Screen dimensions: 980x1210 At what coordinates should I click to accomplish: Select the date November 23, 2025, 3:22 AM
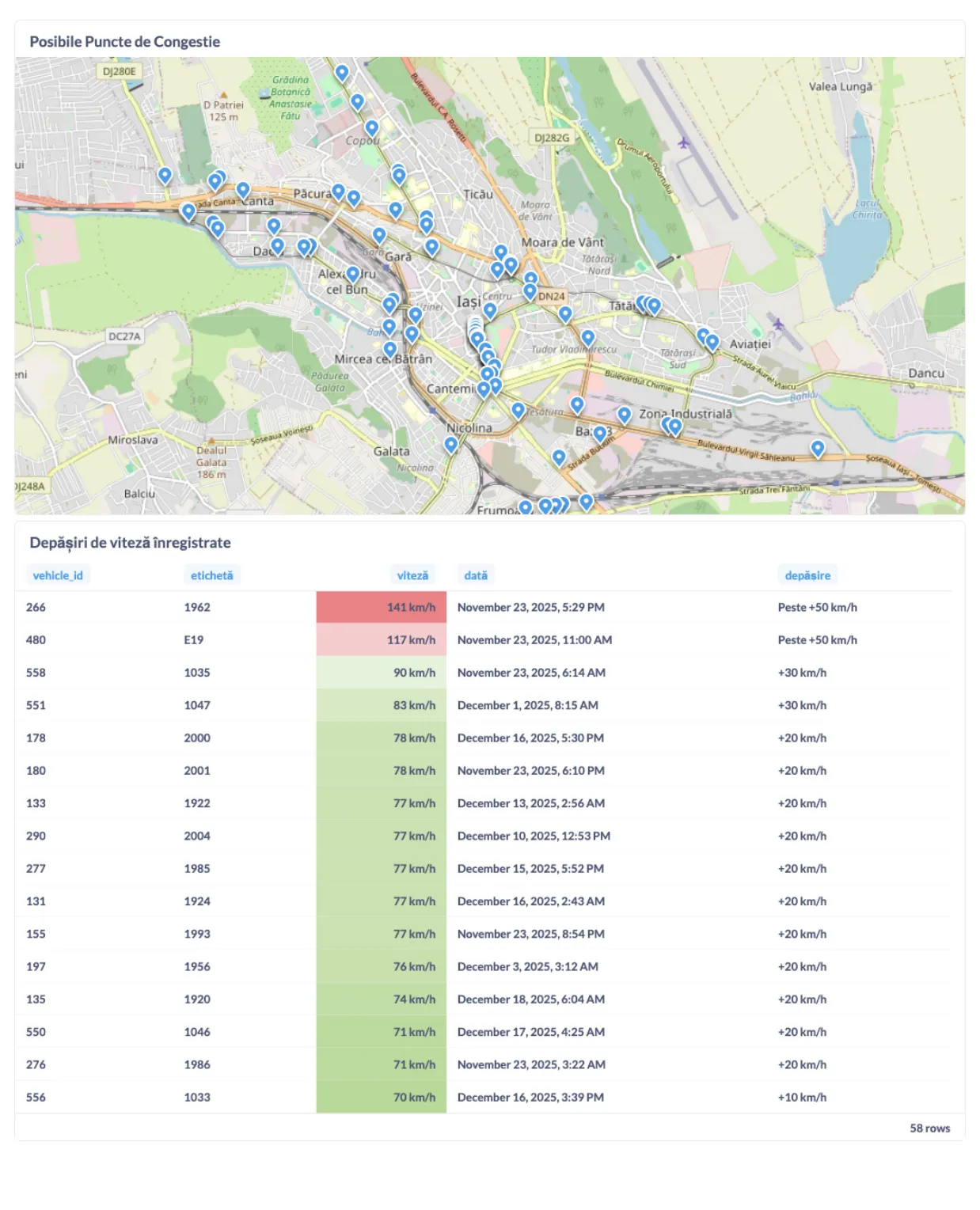531,1065
